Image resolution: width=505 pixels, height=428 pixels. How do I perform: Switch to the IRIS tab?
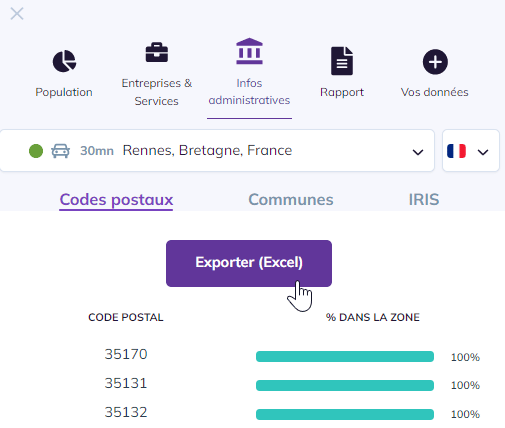(x=424, y=200)
